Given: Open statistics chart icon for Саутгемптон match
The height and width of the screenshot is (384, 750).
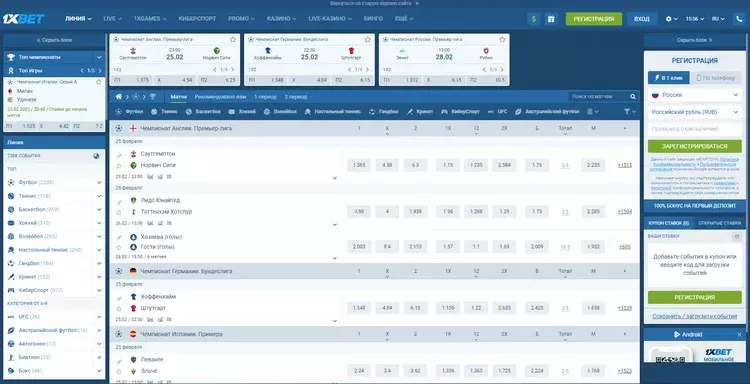Looking at the screenshot, I should [x=151, y=176].
